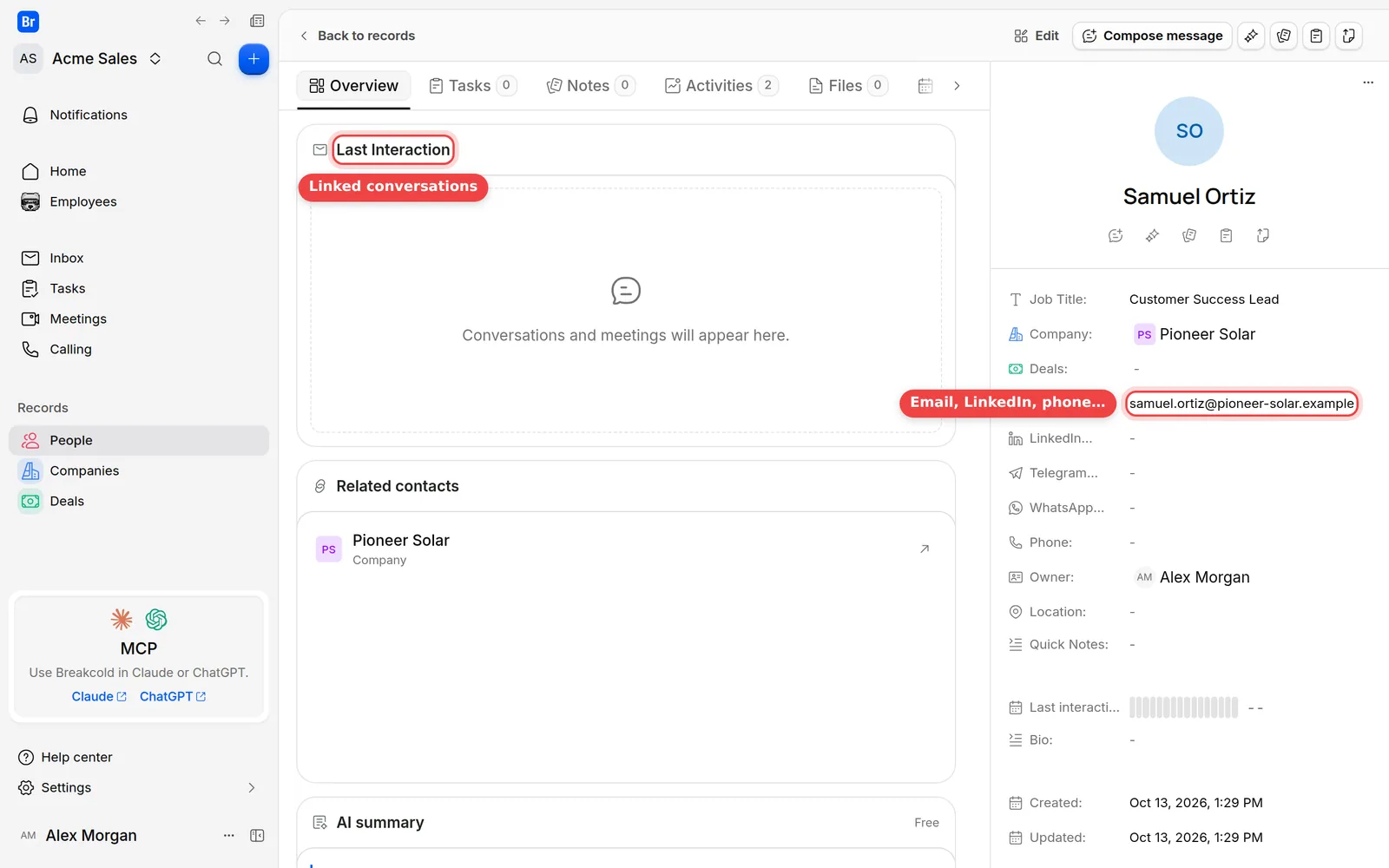Click clipboard icon below Samuel Ortiz's name
Screen dimensions: 1389x868
click(1226, 235)
